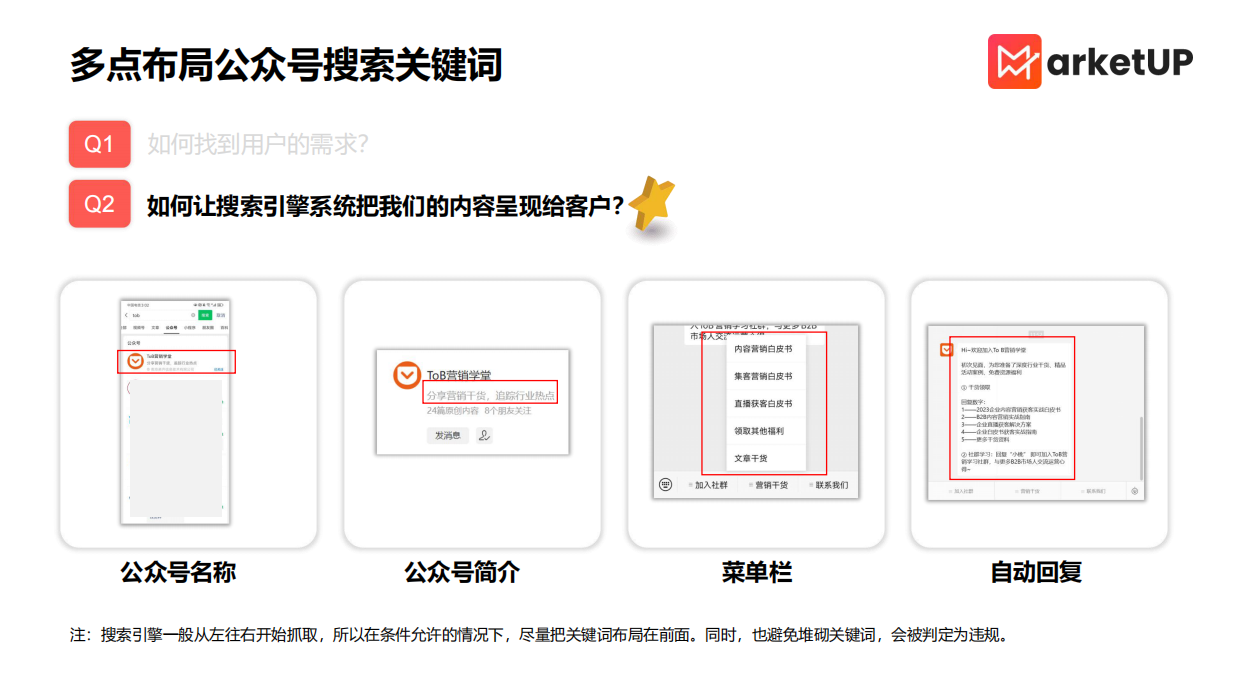Image resolution: width=1240 pixels, height=697 pixels.
Task: Click the clear search icon in the search bar
Action: 193,315
